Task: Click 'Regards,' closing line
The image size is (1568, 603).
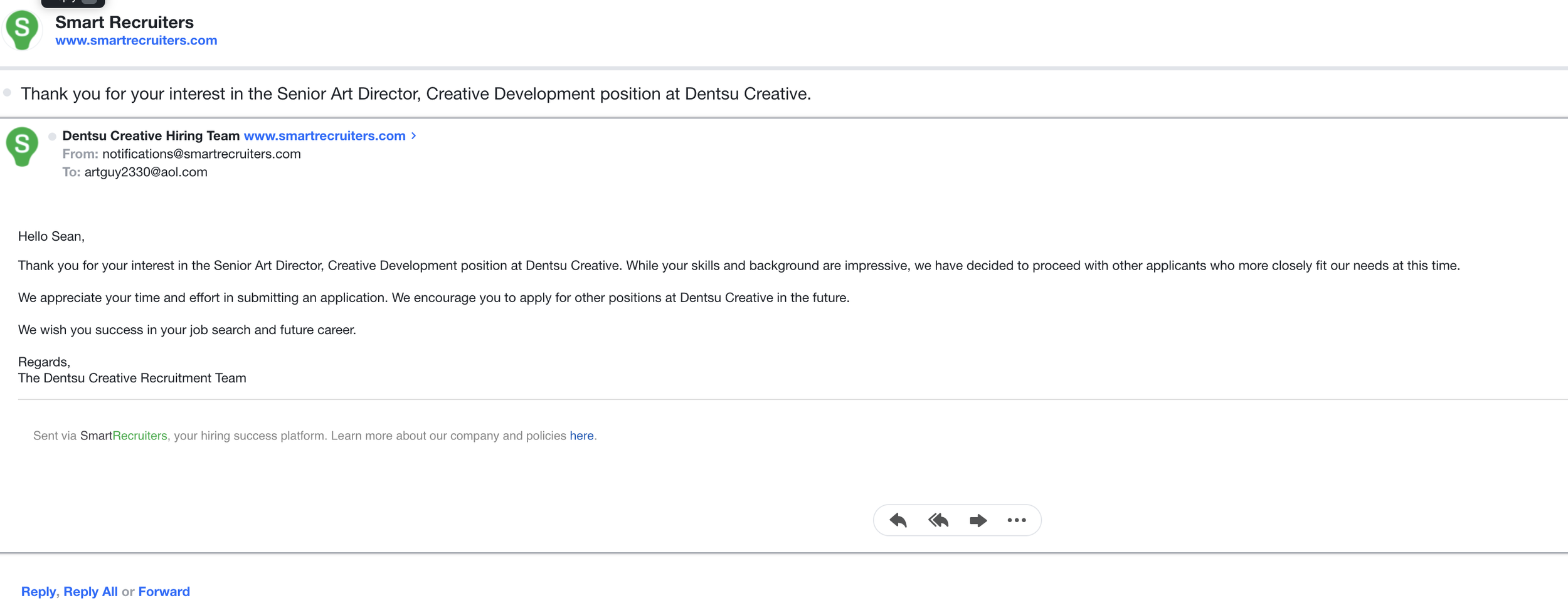Action: tap(44, 362)
